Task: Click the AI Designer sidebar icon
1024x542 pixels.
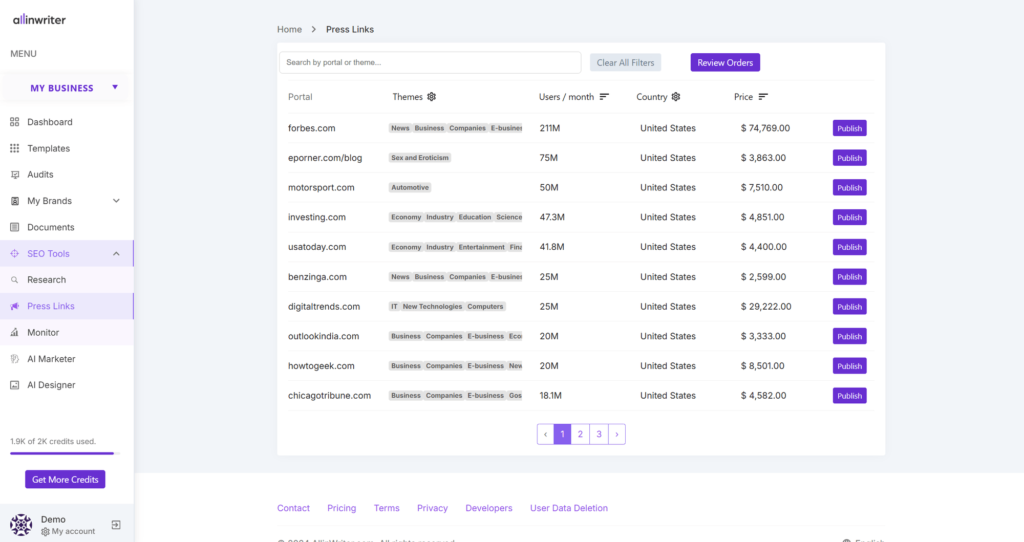Action: coord(15,385)
